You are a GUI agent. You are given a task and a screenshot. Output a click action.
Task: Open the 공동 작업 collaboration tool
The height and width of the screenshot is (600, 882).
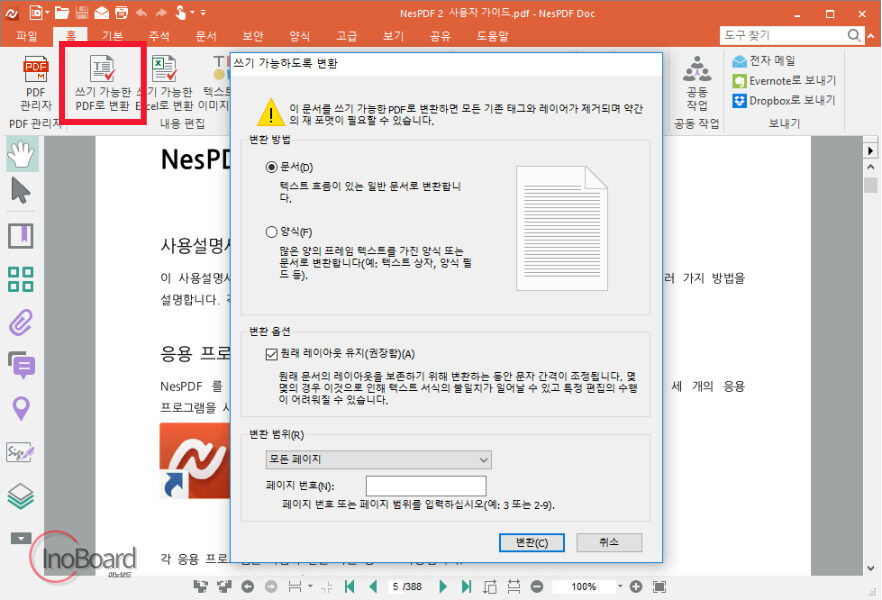click(697, 83)
